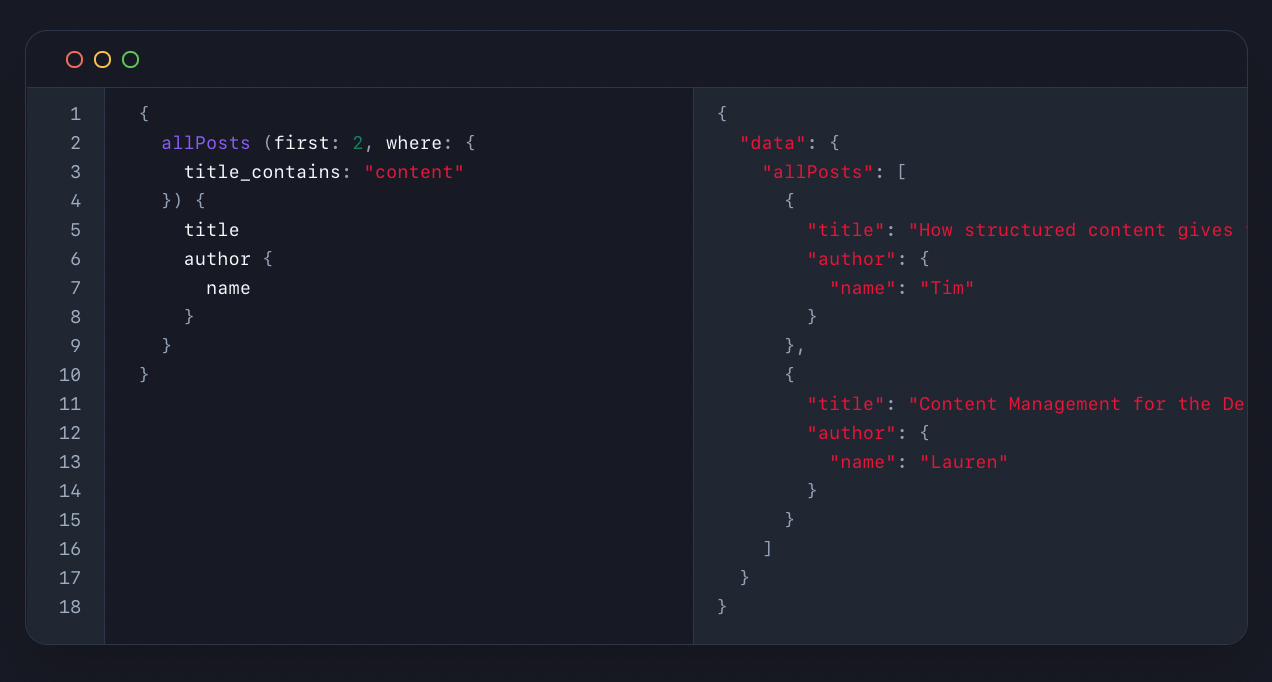
Task: Click the "Tim" author name value
Action: click(x=946, y=288)
